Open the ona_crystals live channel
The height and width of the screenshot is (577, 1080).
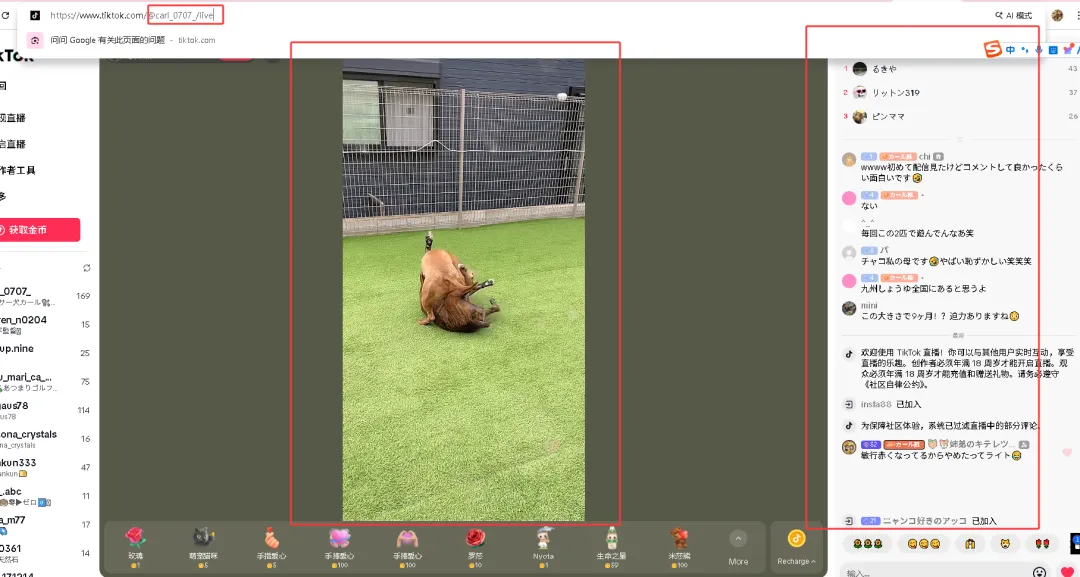(x=45, y=439)
